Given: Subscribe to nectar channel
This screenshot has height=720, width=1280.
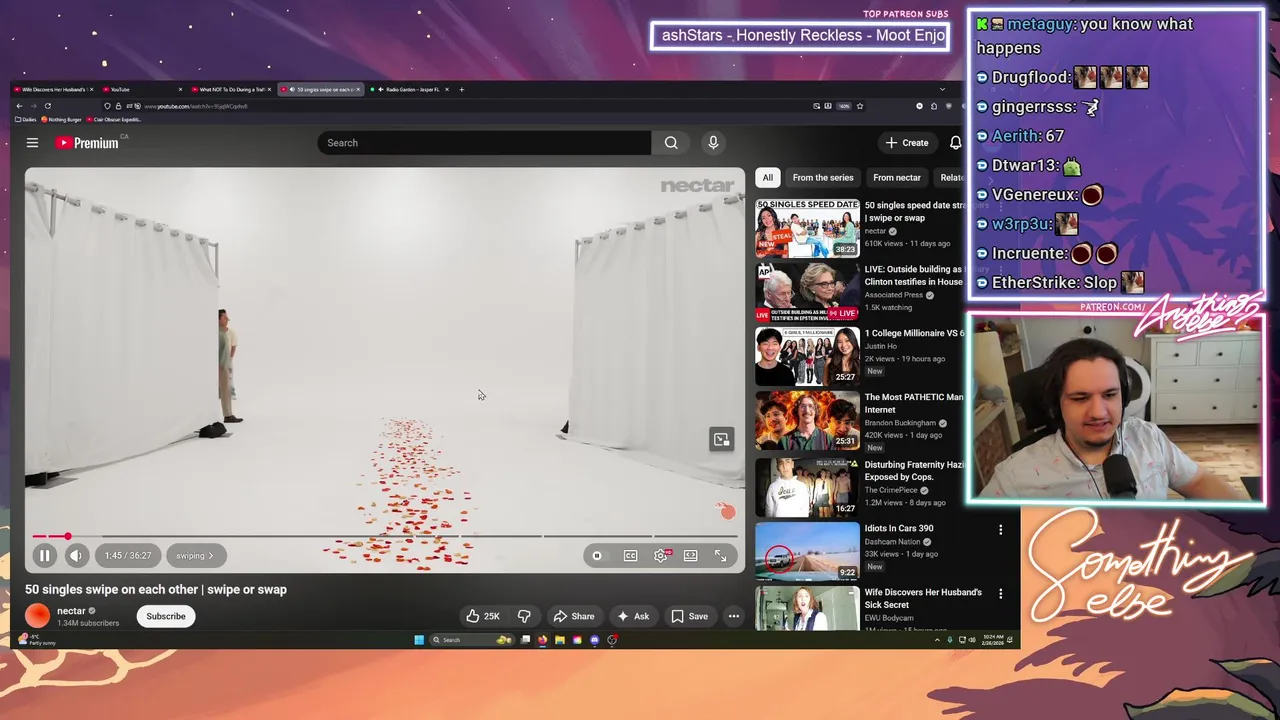Looking at the screenshot, I should tap(166, 616).
